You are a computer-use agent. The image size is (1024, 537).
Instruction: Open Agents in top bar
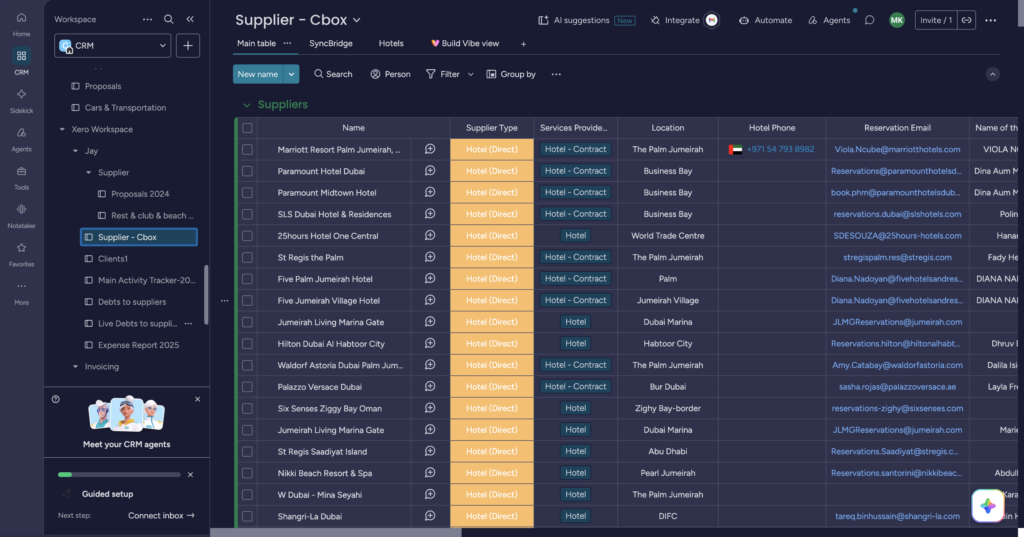coord(829,20)
